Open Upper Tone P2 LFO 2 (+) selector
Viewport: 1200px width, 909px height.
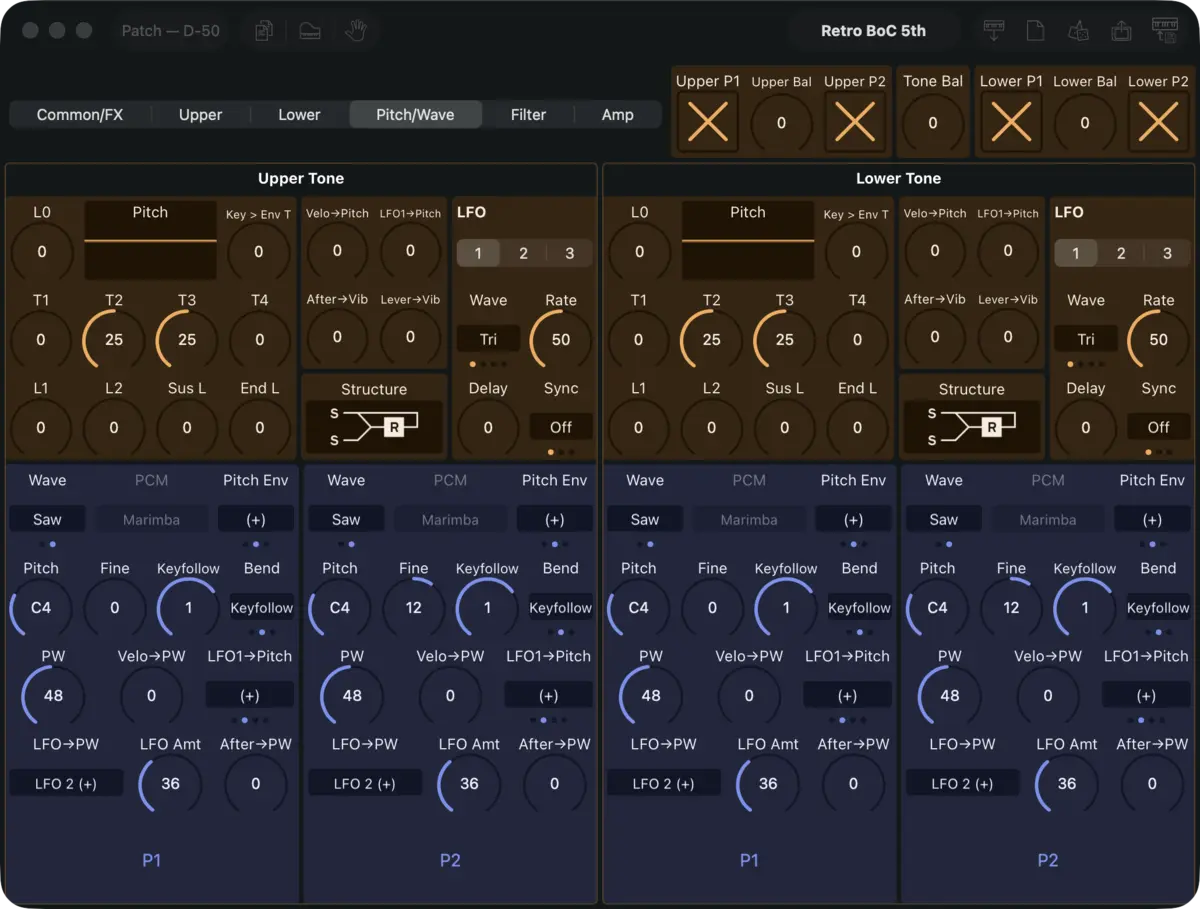coord(365,783)
